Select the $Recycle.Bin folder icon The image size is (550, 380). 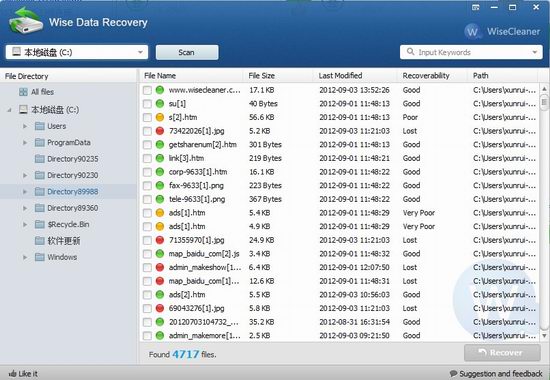coord(40,224)
